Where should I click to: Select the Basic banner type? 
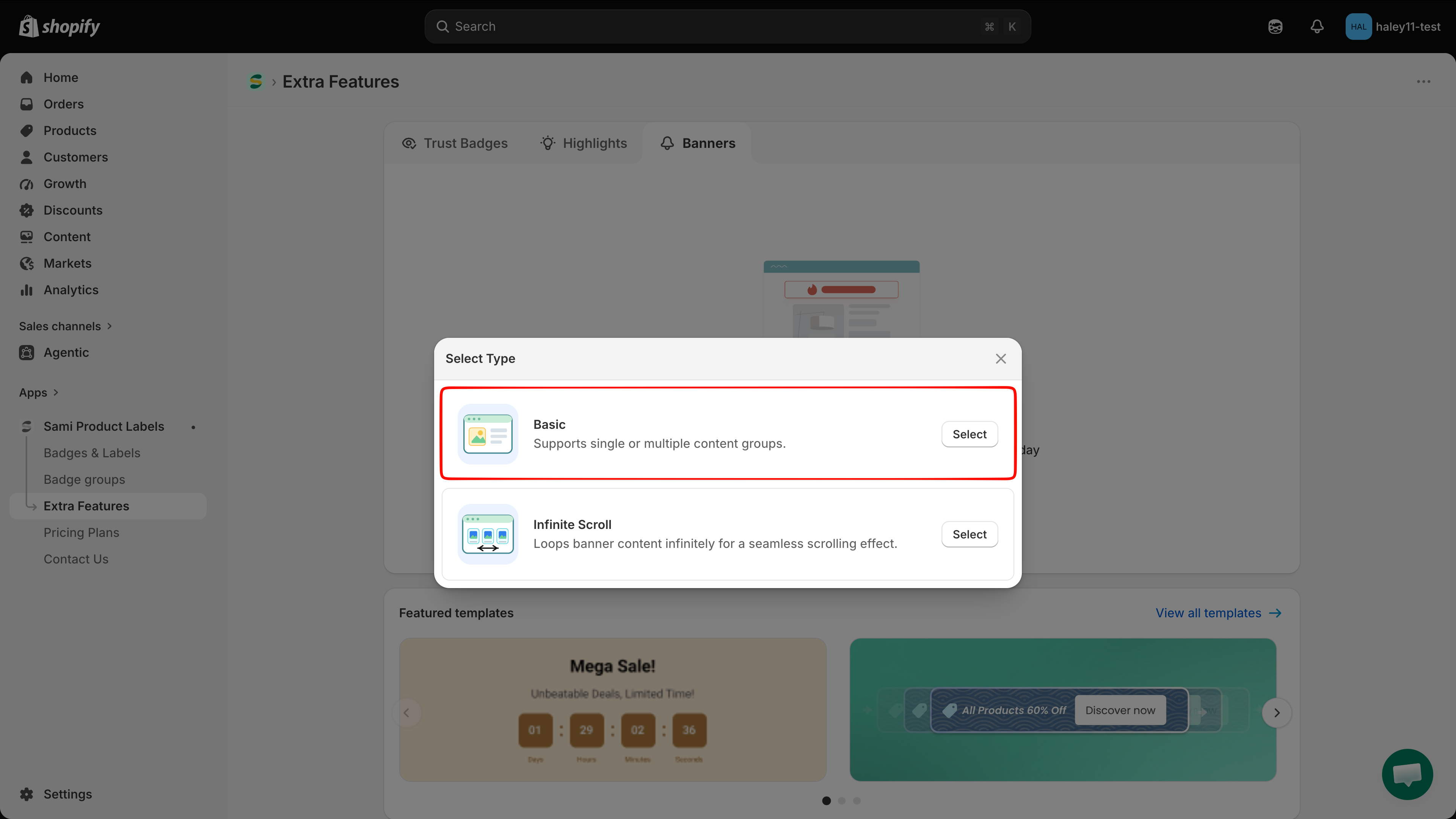pyautogui.click(x=970, y=434)
